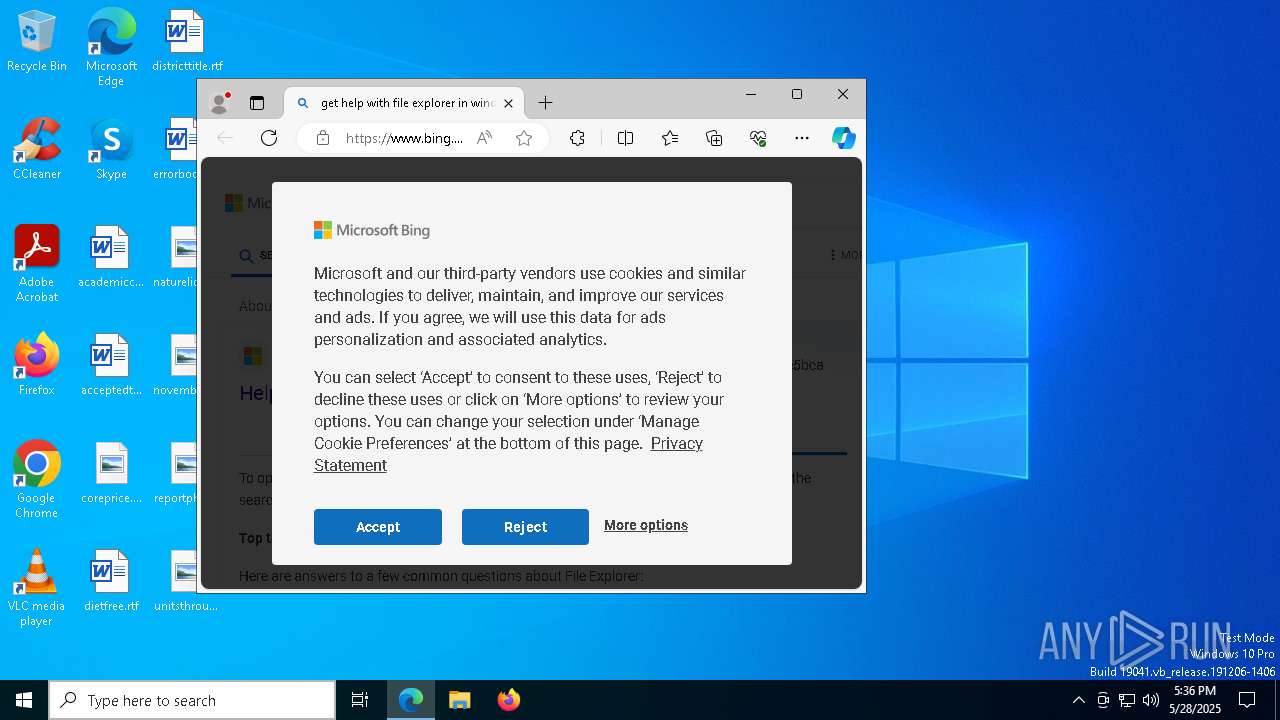Open network status tray icon
The width and height of the screenshot is (1280, 720).
[1127, 700]
